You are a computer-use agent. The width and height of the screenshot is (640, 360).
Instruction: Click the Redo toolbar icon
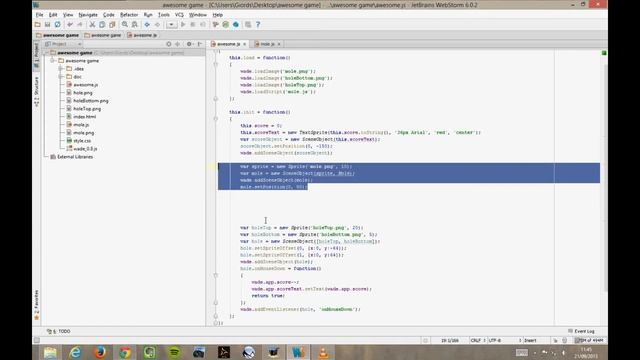point(80,24)
